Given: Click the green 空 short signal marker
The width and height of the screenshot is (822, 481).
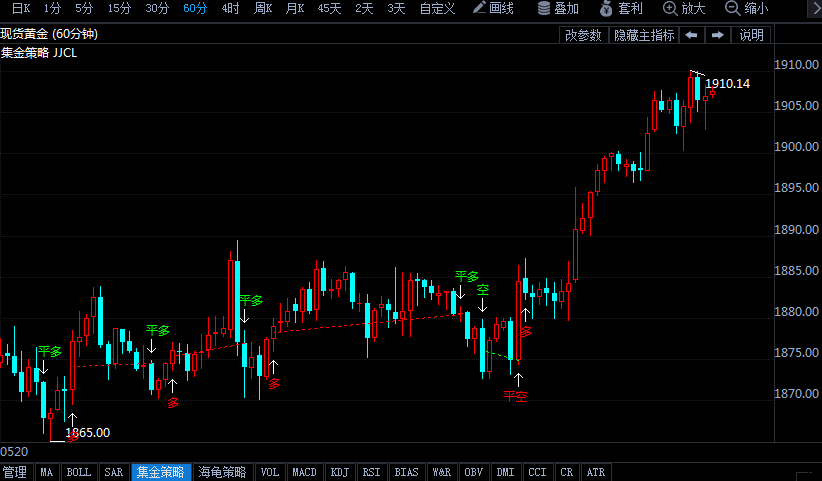Looking at the screenshot, I should (483, 290).
